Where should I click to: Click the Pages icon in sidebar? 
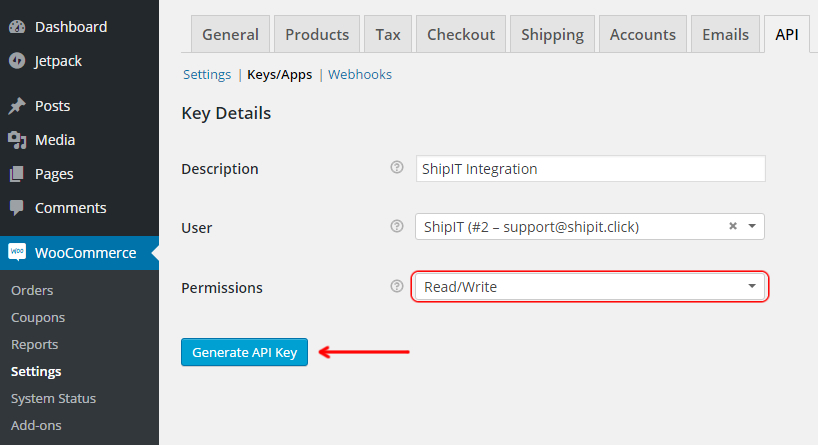point(17,174)
